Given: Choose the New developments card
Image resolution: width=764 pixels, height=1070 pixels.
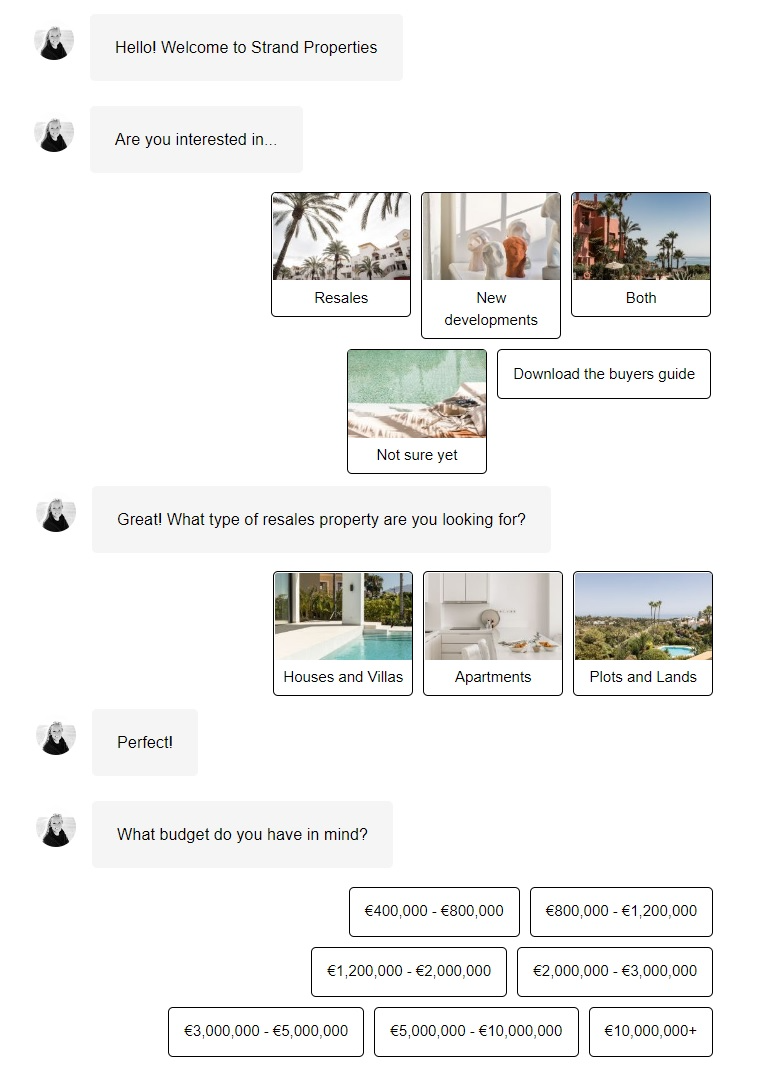Looking at the screenshot, I should [491, 265].
